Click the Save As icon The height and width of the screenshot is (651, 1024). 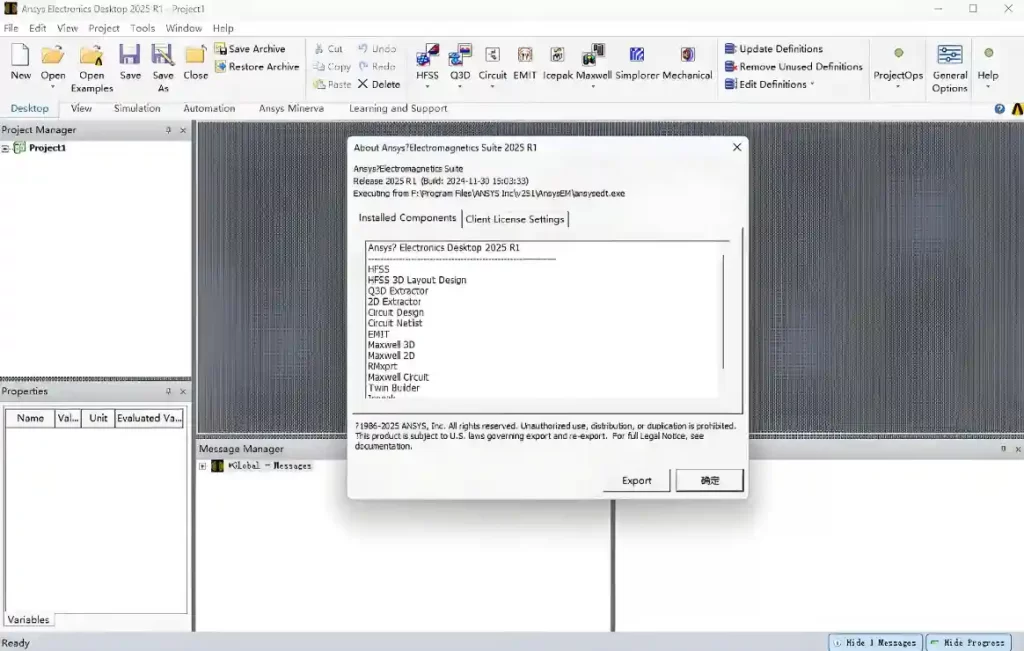point(162,56)
